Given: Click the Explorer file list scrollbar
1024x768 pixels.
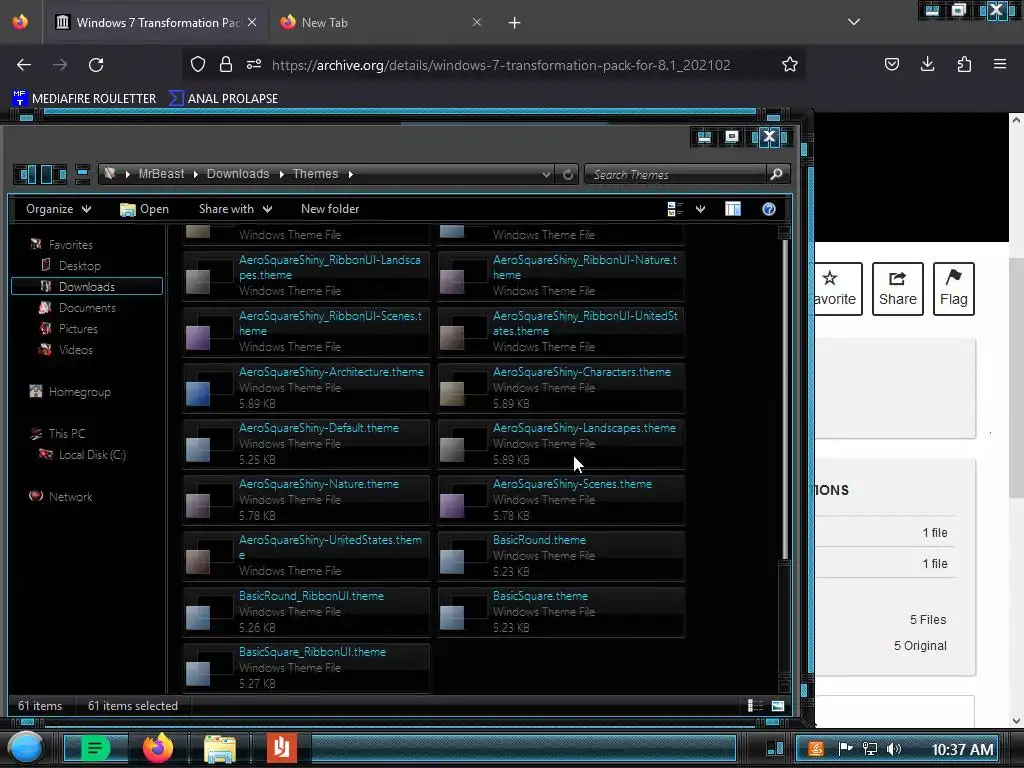Looking at the screenshot, I should coord(785,398).
